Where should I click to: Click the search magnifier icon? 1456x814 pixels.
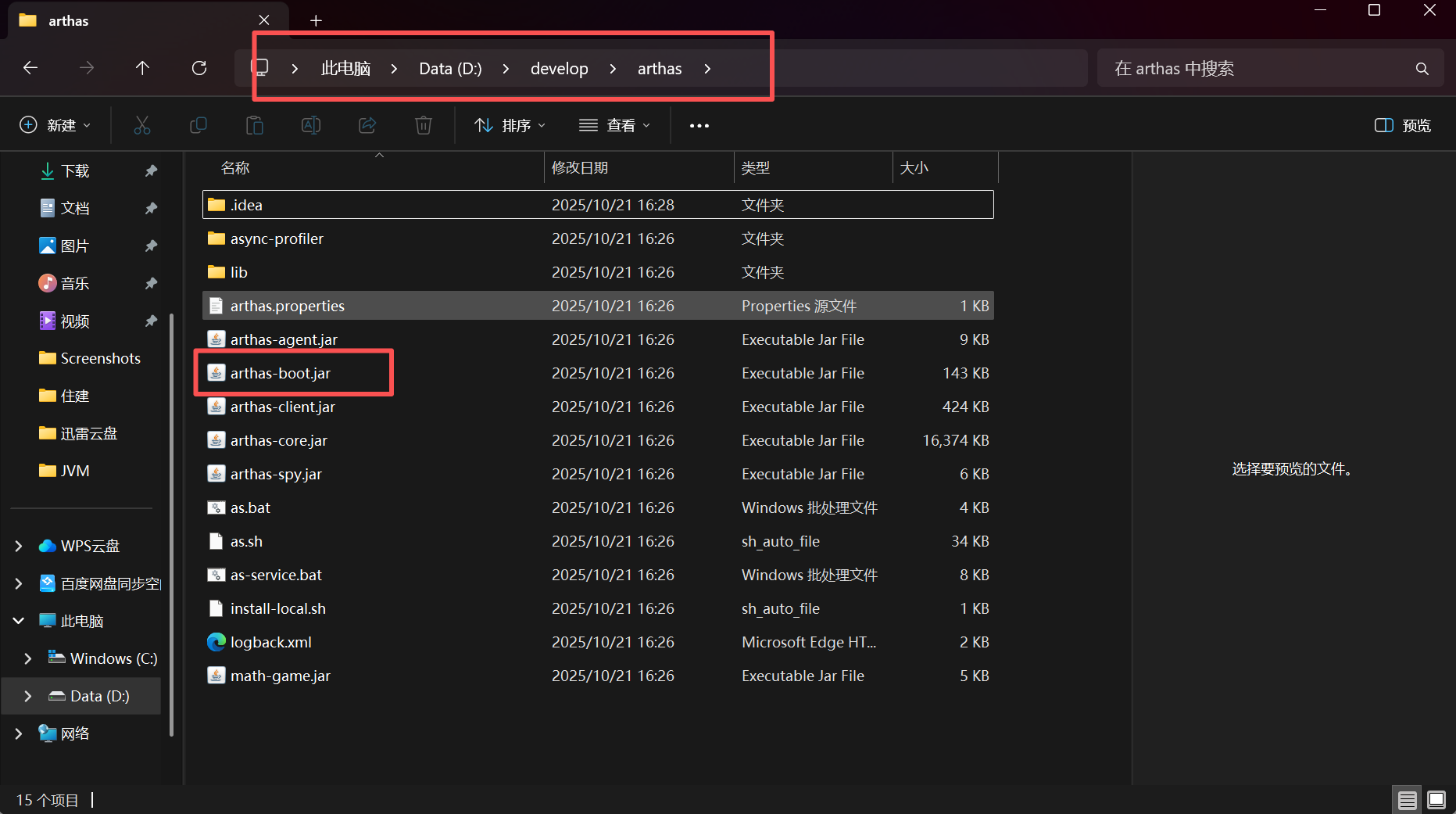point(1422,69)
